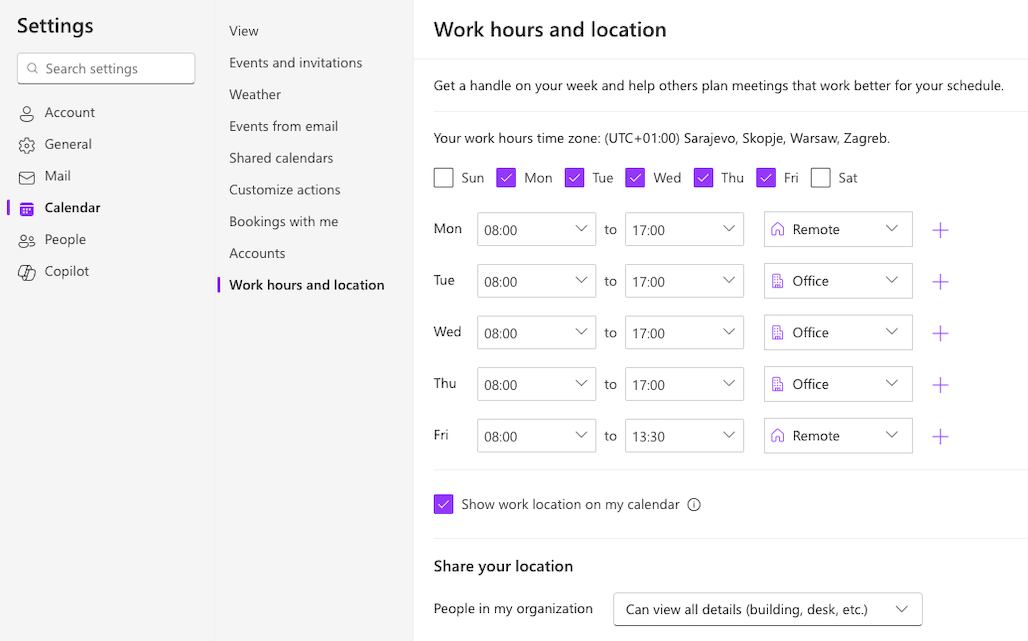Open Wed end time dropdown

tap(684, 332)
